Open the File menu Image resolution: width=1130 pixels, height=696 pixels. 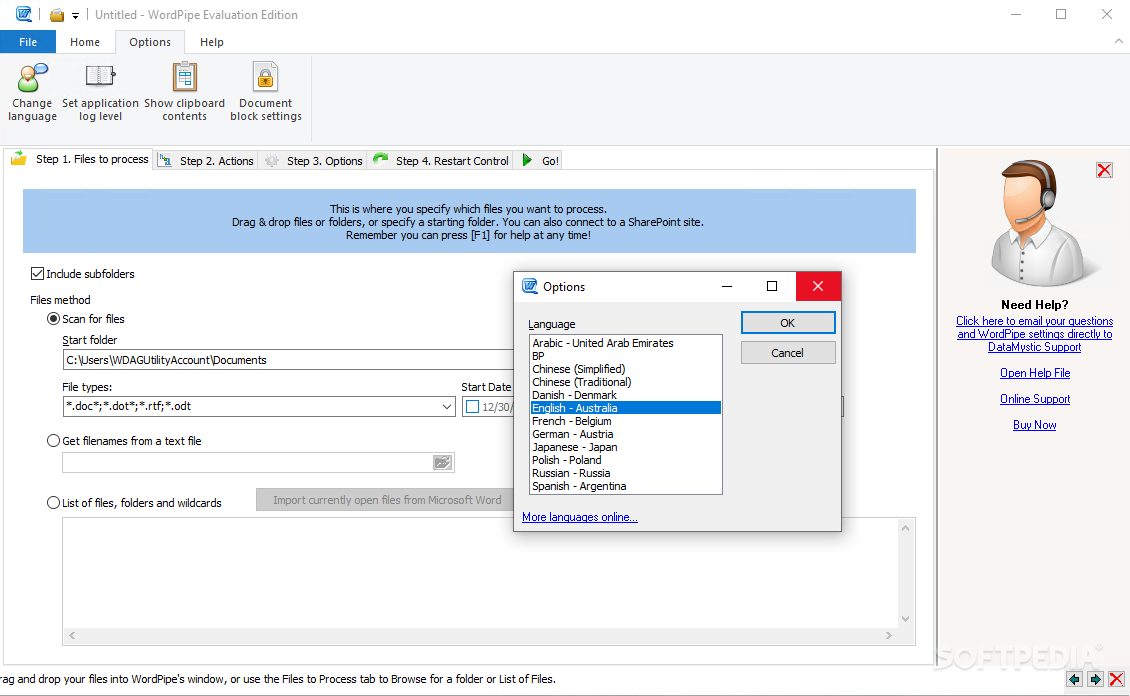point(28,42)
